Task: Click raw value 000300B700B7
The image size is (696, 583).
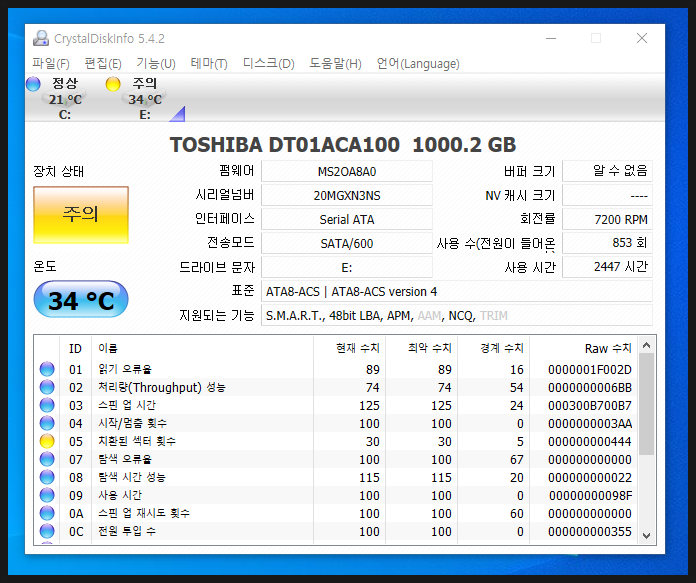Action: click(589, 405)
